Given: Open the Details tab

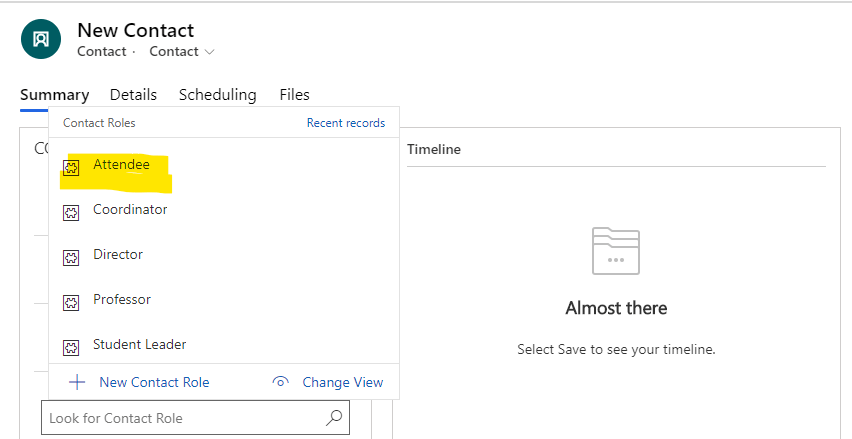Looking at the screenshot, I should point(133,95).
